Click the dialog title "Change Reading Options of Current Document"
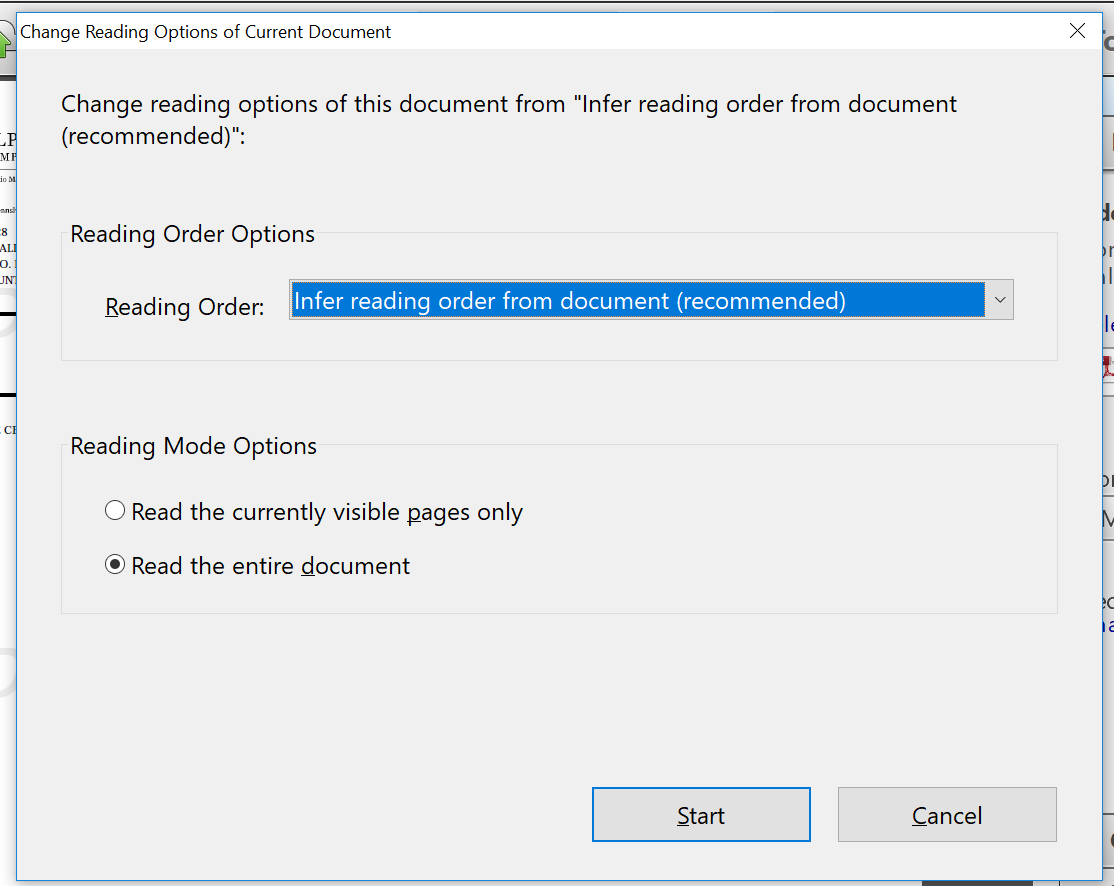 (205, 32)
